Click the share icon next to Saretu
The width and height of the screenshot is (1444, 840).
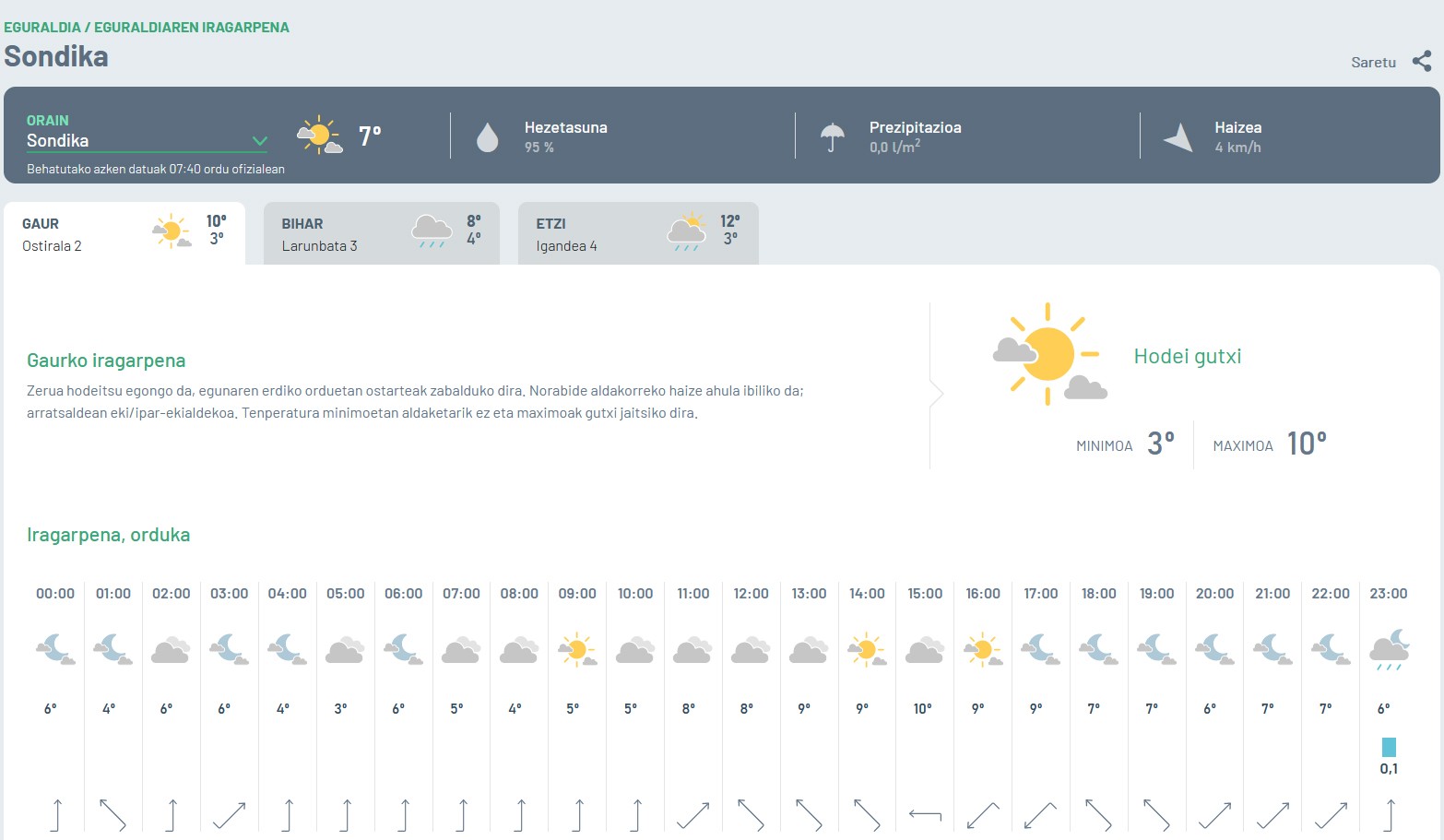[x=1422, y=62]
